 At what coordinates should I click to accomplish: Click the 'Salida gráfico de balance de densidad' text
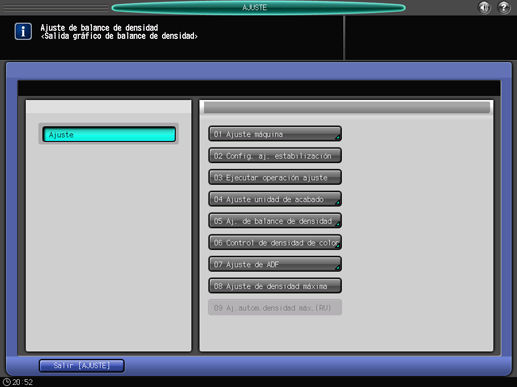tap(119, 36)
